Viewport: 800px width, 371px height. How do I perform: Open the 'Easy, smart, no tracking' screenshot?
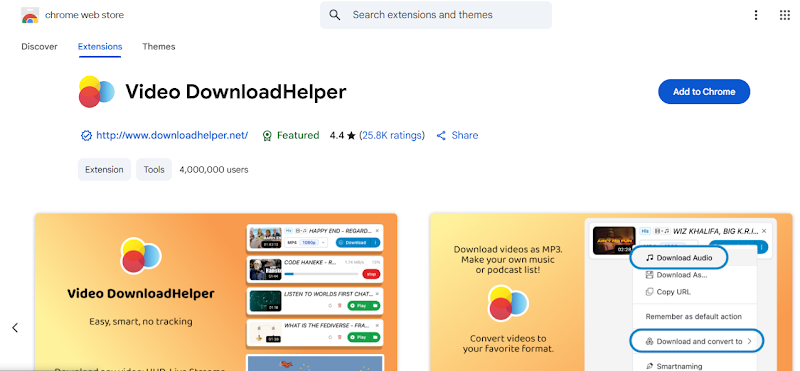[x=216, y=292]
